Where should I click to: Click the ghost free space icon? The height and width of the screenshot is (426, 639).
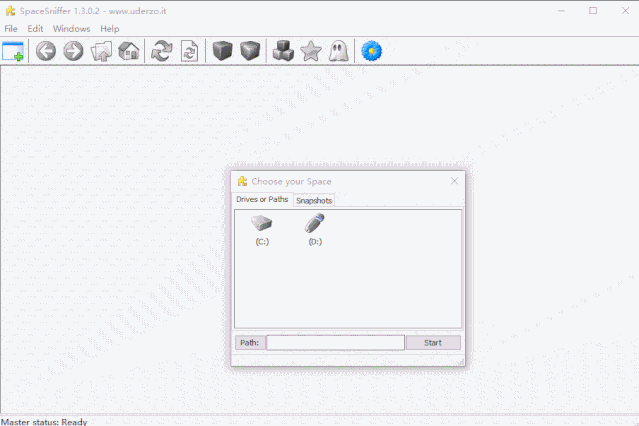(339, 51)
